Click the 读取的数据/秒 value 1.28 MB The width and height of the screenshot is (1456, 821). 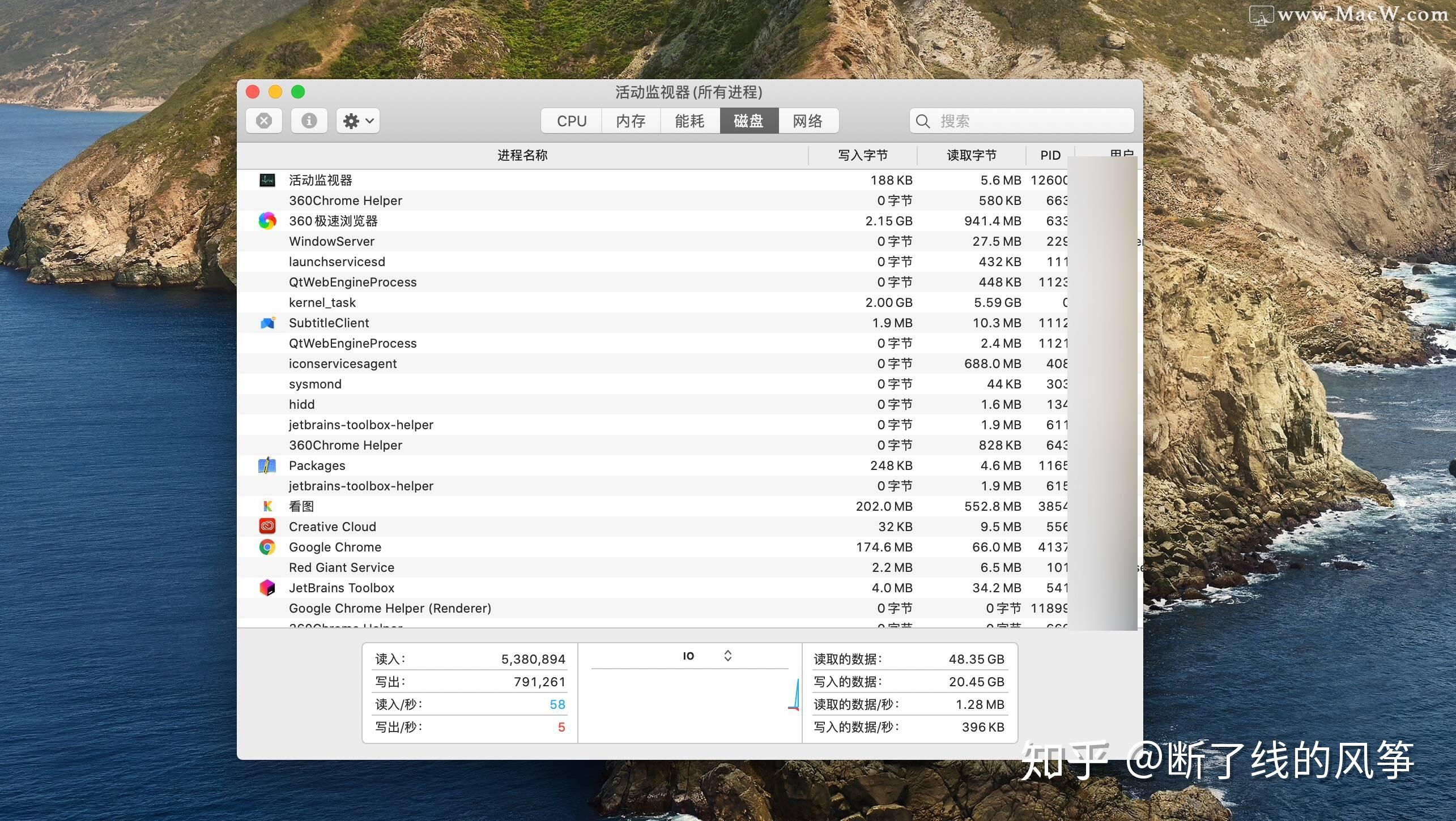click(x=980, y=704)
